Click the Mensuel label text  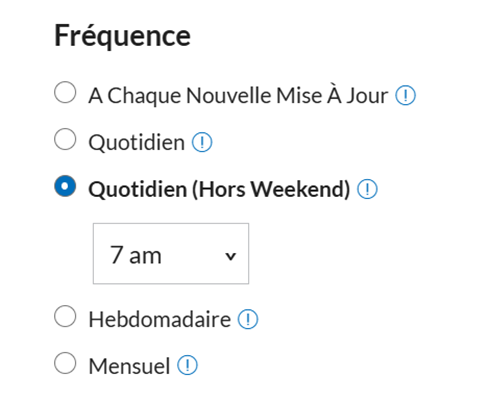(x=129, y=366)
